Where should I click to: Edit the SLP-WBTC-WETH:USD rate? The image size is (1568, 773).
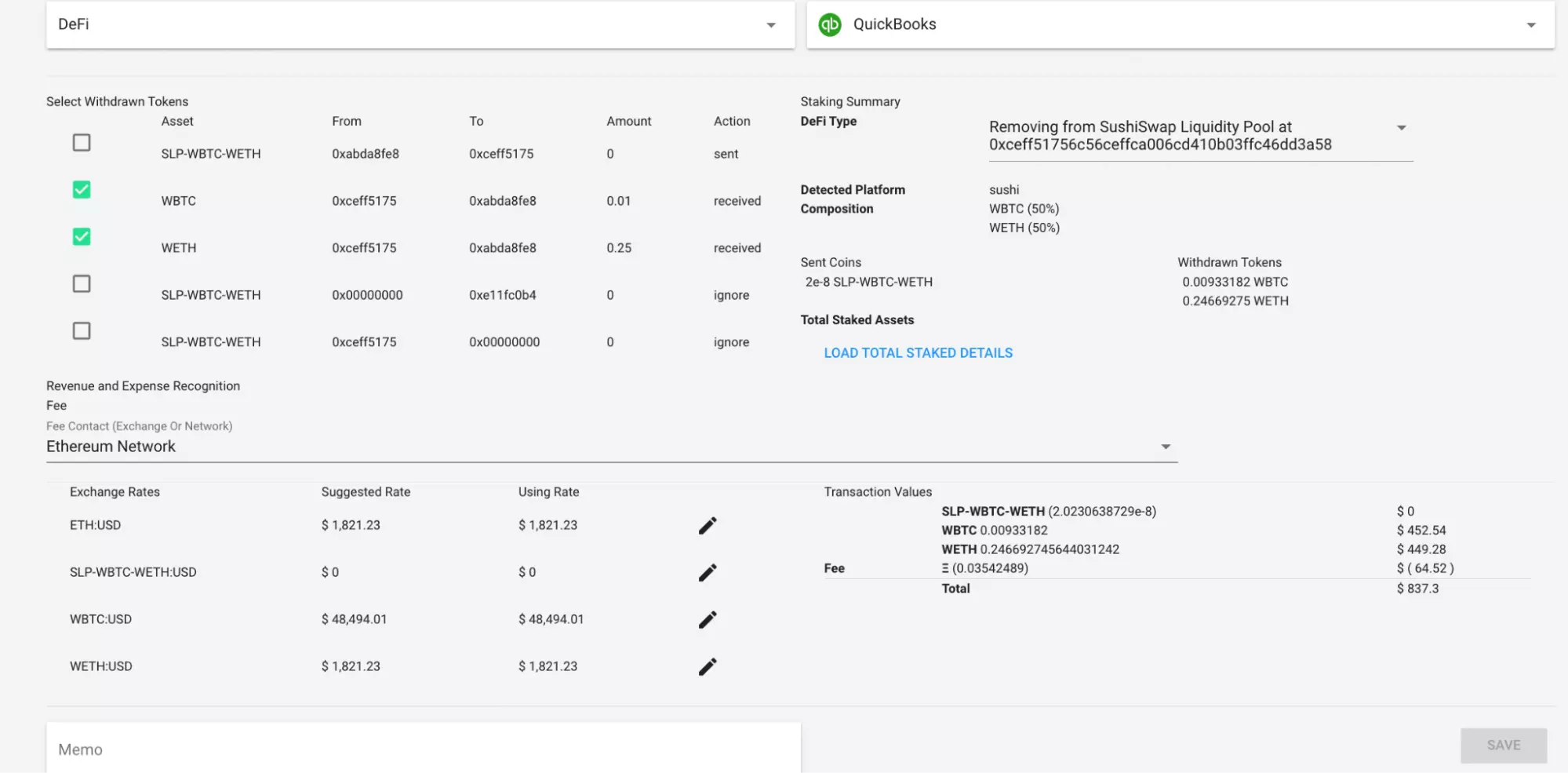(x=707, y=572)
